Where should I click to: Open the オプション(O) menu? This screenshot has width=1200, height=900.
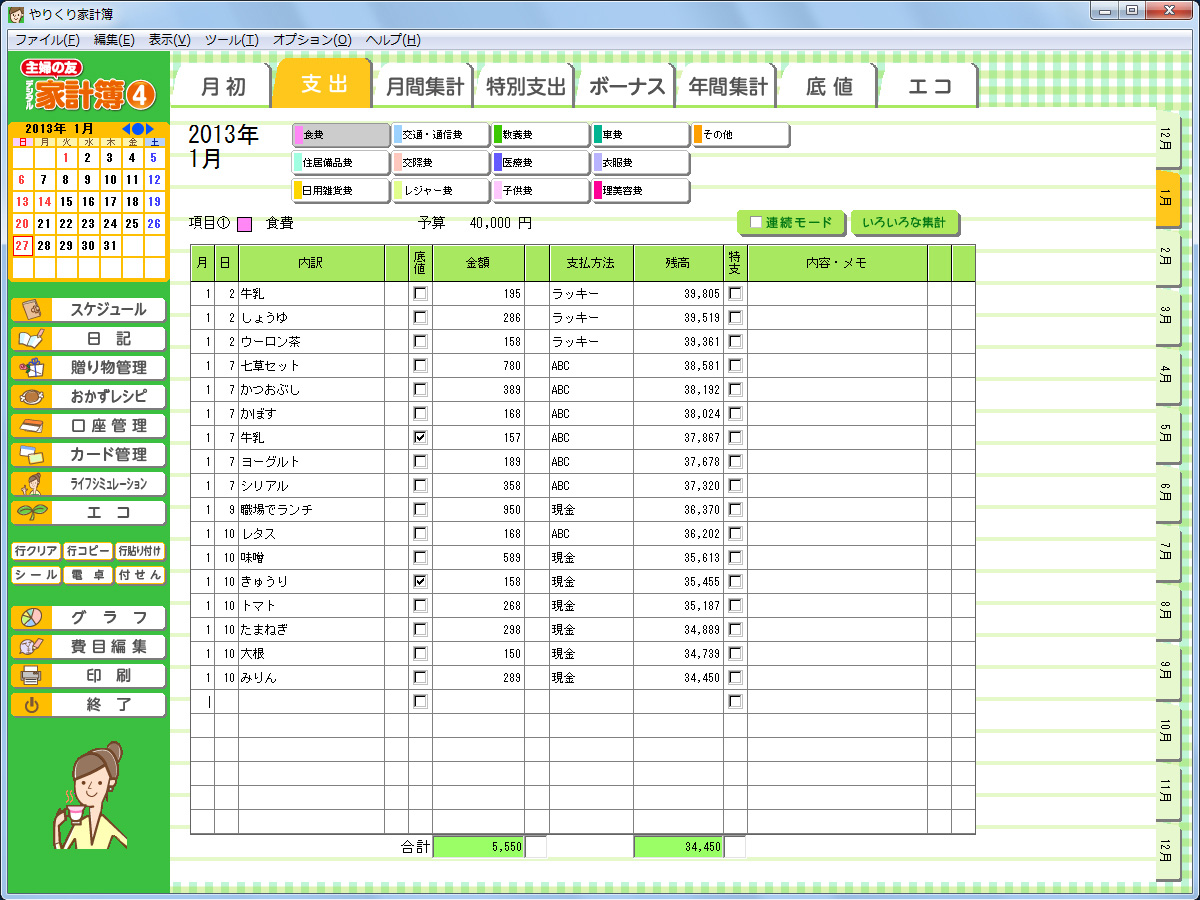(x=312, y=40)
